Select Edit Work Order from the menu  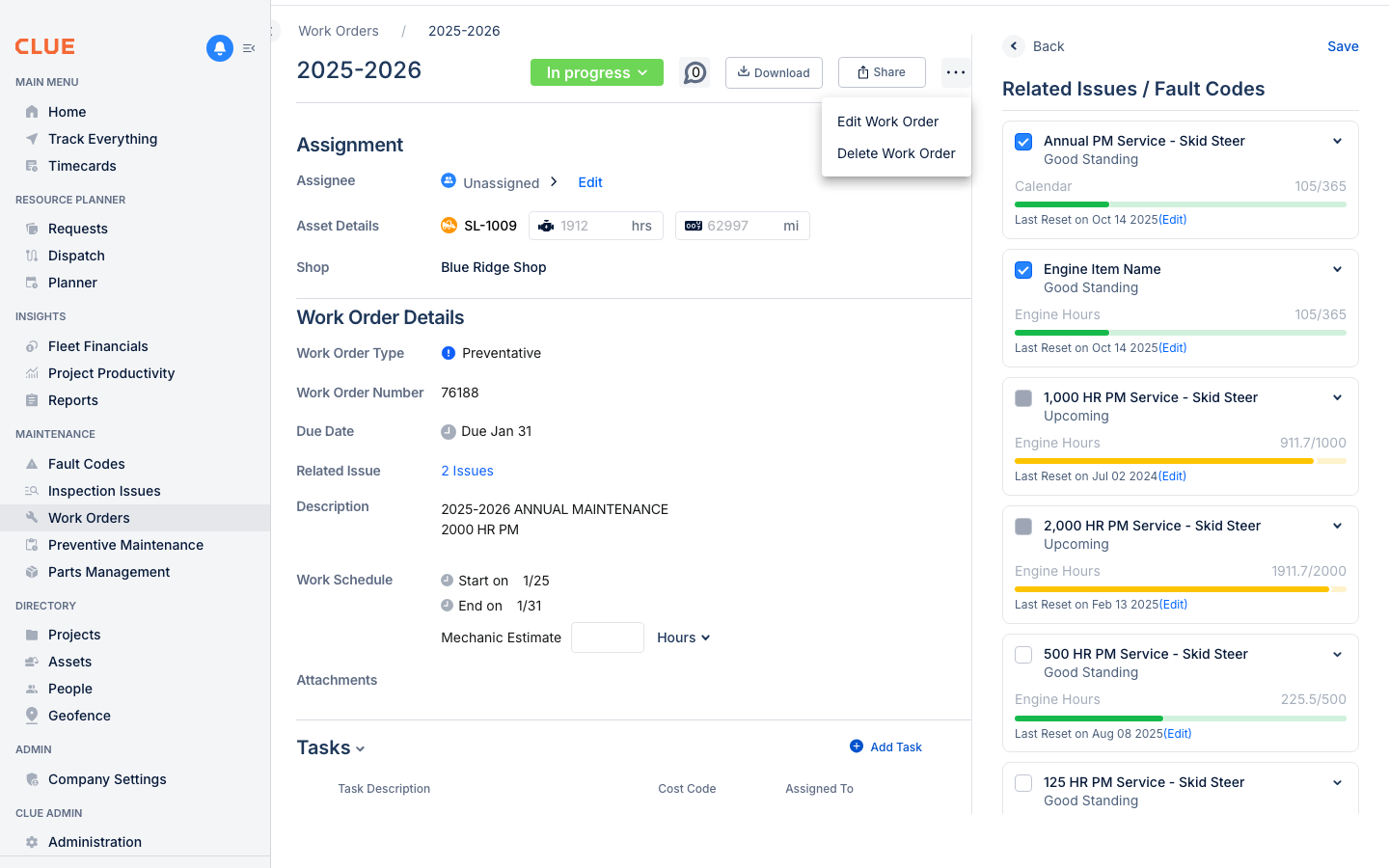click(x=887, y=122)
